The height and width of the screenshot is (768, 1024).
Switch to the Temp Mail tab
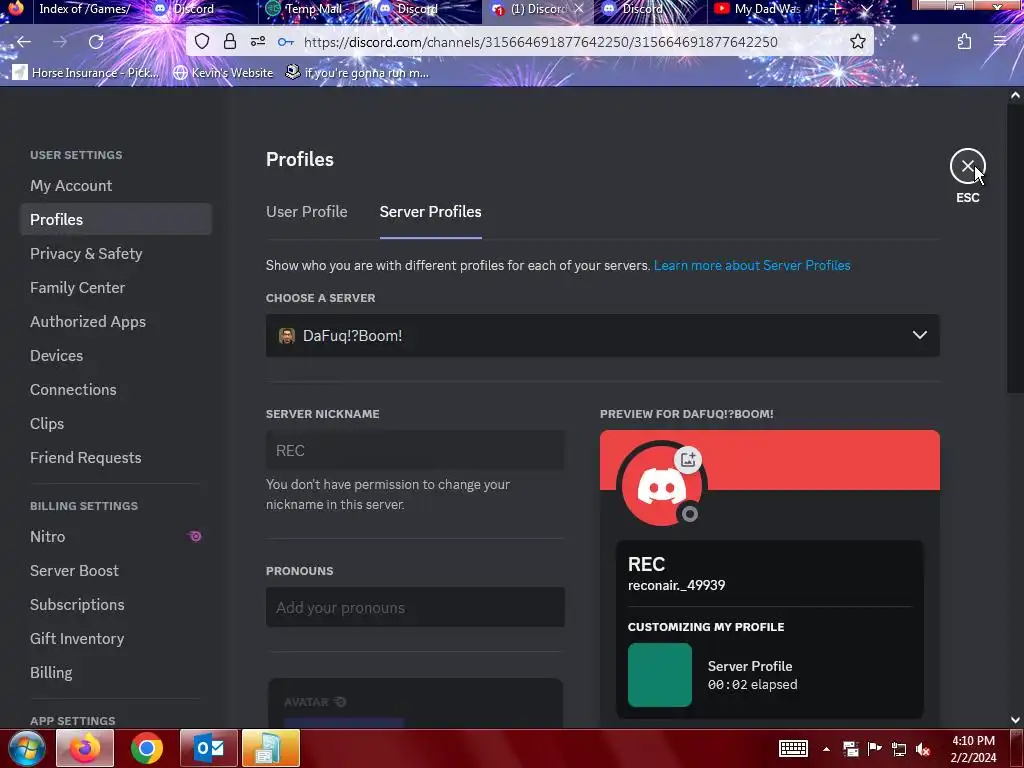(313, 9)
